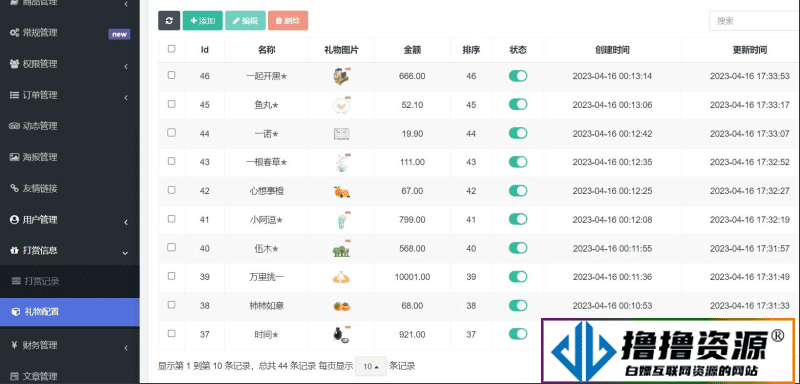Viewport: 800px width, 384px height.
Task: Click chevron beside 打赏信息
Action: click(126, 253)
